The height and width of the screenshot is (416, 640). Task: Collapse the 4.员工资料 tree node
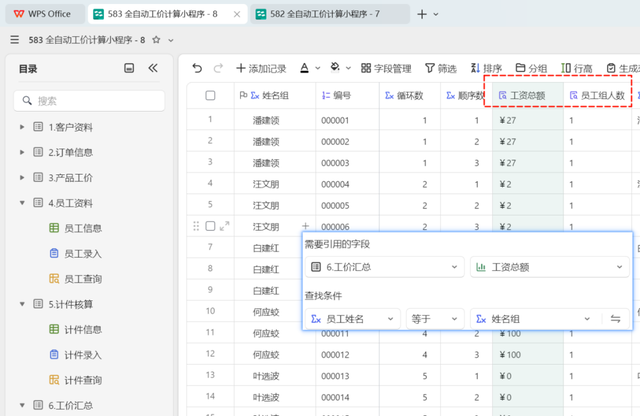(x=22, y=203)
